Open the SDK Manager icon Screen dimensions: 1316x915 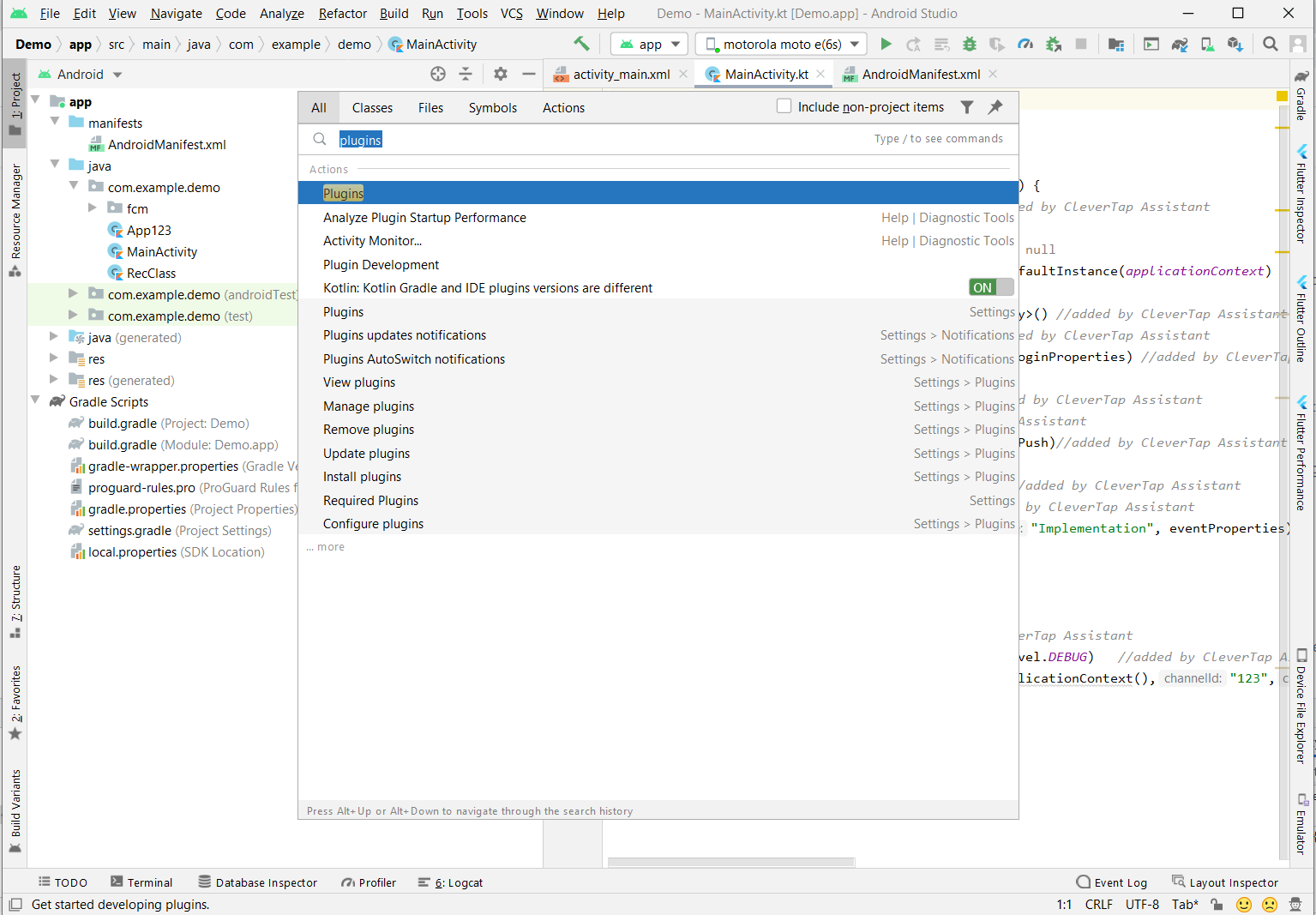[x=1235, y=44]
